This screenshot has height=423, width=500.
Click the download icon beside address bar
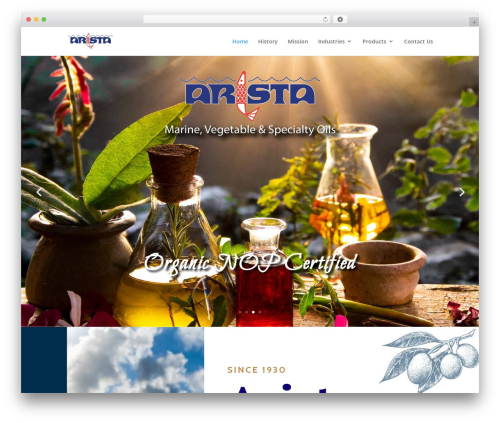[340, 20]
